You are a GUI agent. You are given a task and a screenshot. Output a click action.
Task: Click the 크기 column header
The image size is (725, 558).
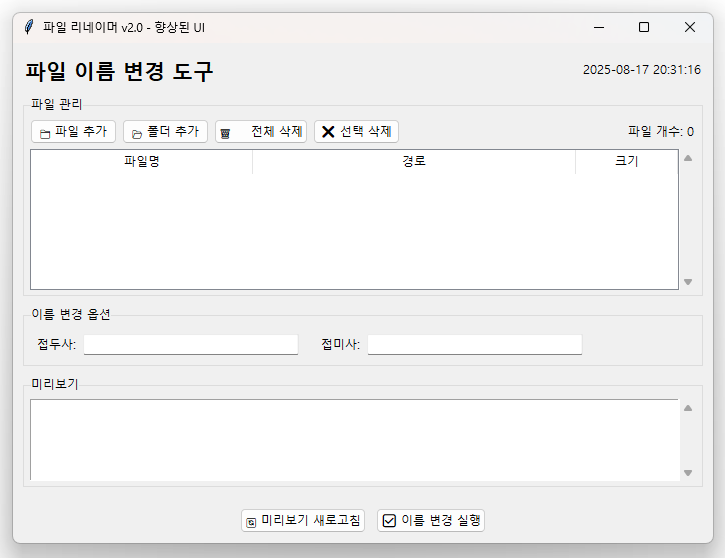[x=627, y=161]
